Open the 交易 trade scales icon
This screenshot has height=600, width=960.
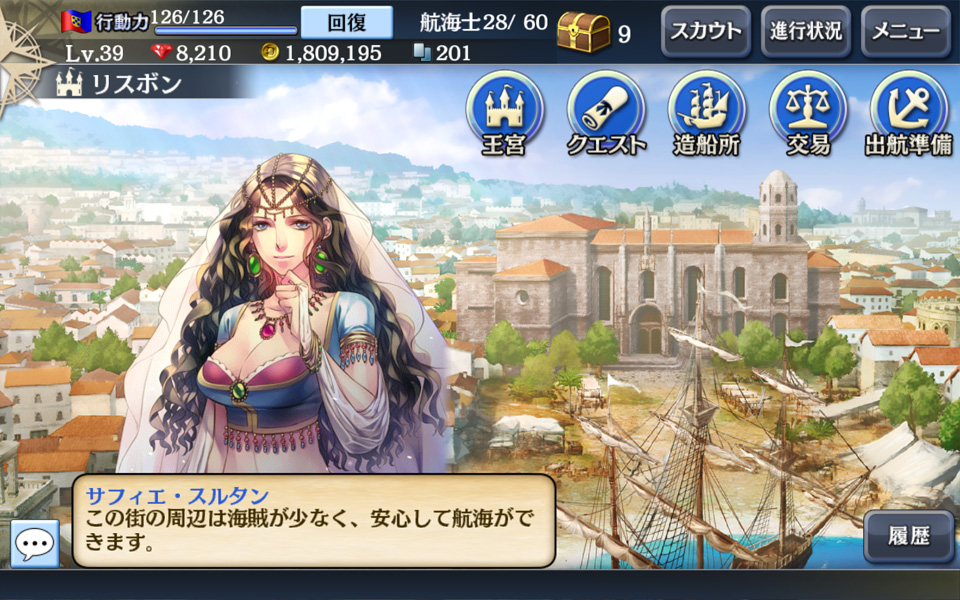(x=808, y=114)
